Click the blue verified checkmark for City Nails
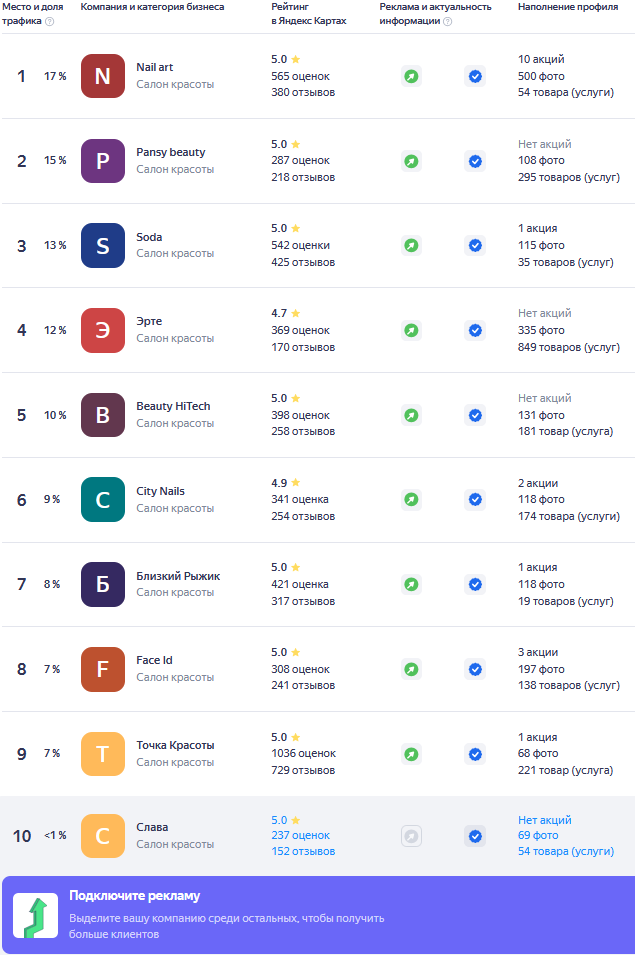Viewport: 635px width, 955px height. click(475, 499)
